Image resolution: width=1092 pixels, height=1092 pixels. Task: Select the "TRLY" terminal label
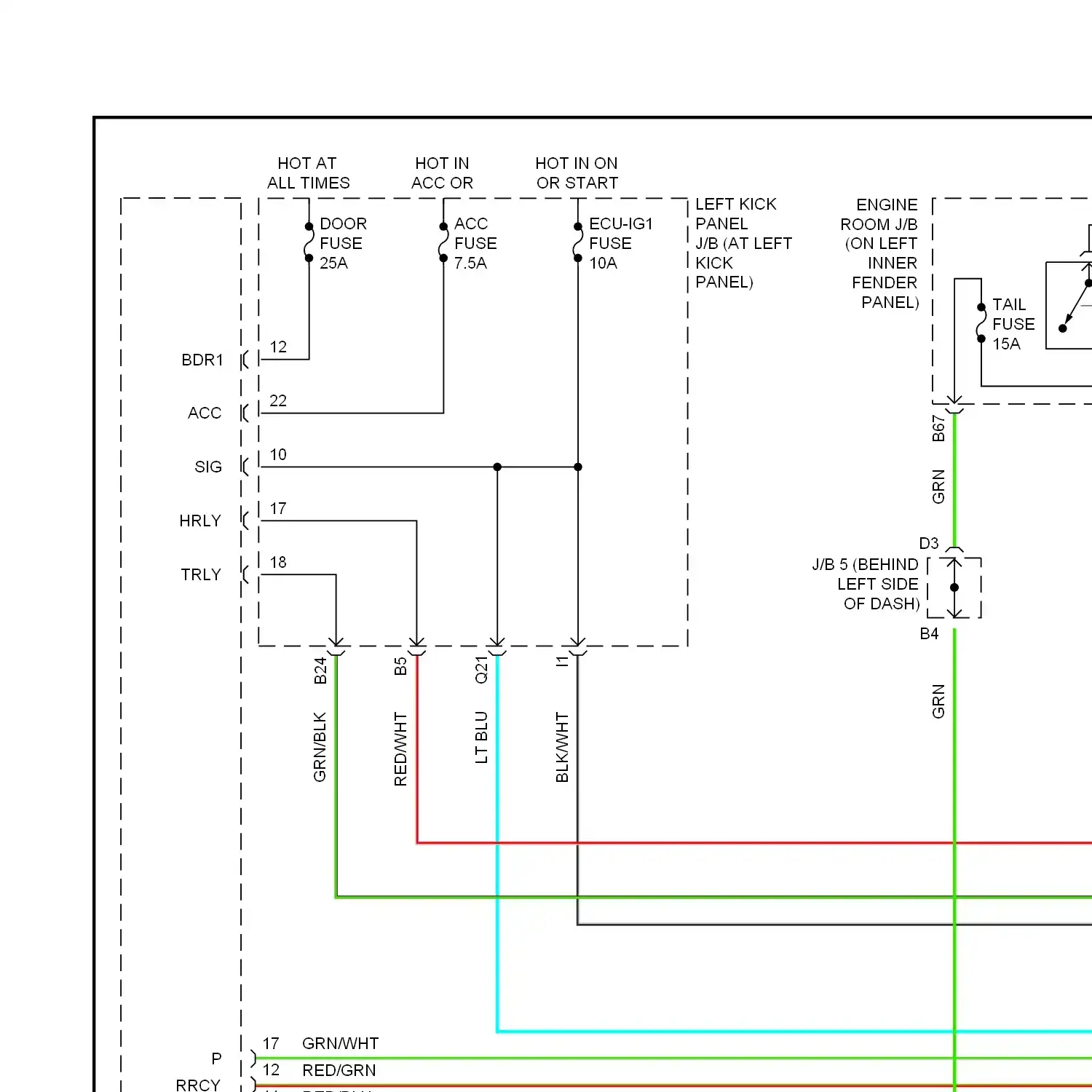coord(201,574)
